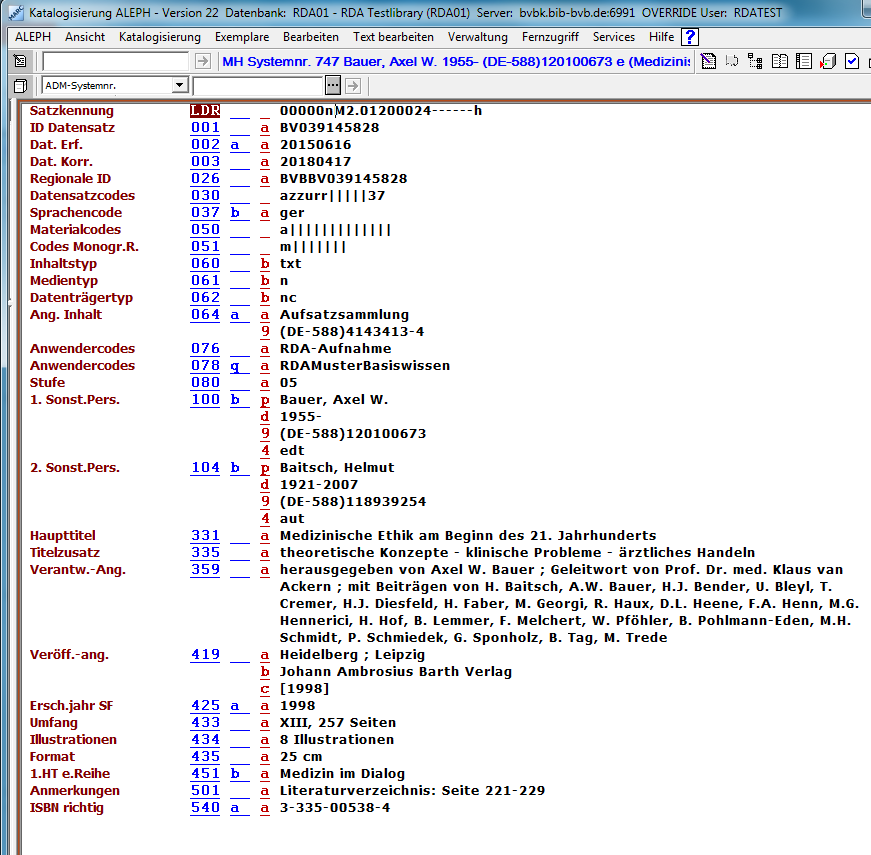Screen dimensions: 871x855
Task: Click the edit record icon with pencil
Action: (708, 62)
